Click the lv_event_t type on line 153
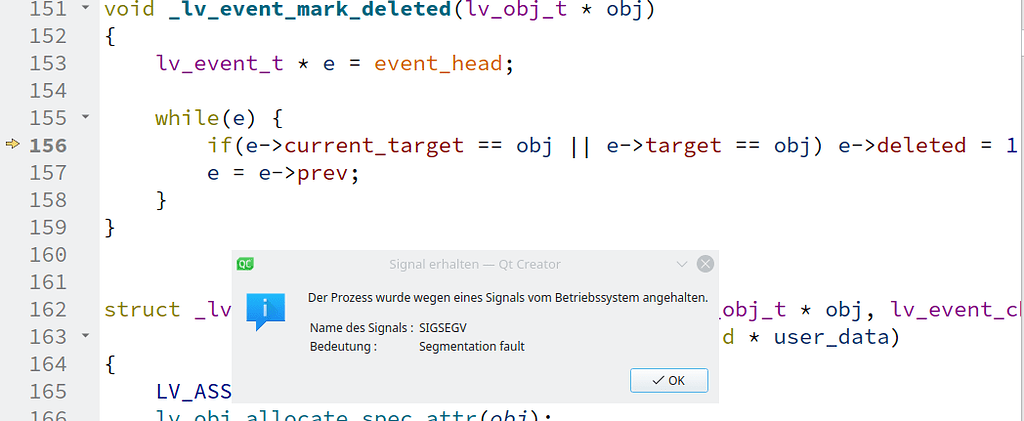The height and width of the screenshot is (421, 1024). pyautogui.click(x=219, y=64)
